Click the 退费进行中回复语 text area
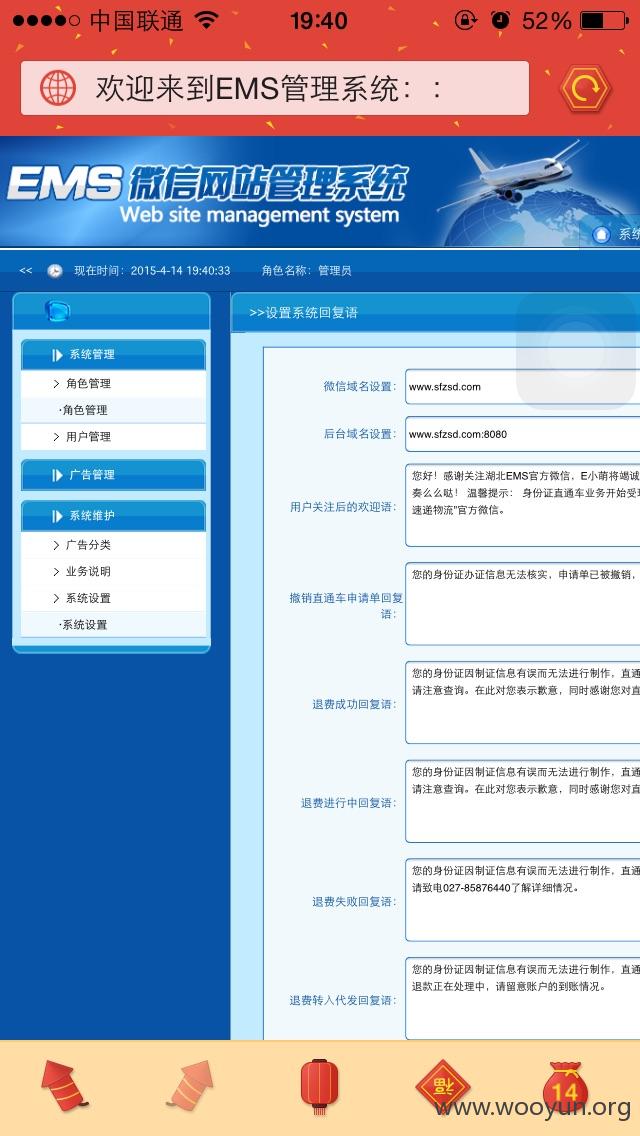 point(522,801)
